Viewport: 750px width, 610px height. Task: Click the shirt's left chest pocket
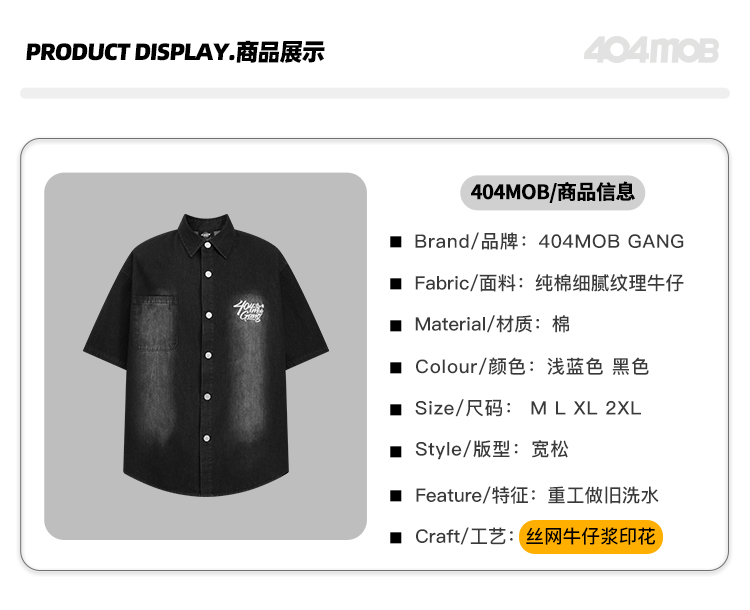[x=155, y=323]
